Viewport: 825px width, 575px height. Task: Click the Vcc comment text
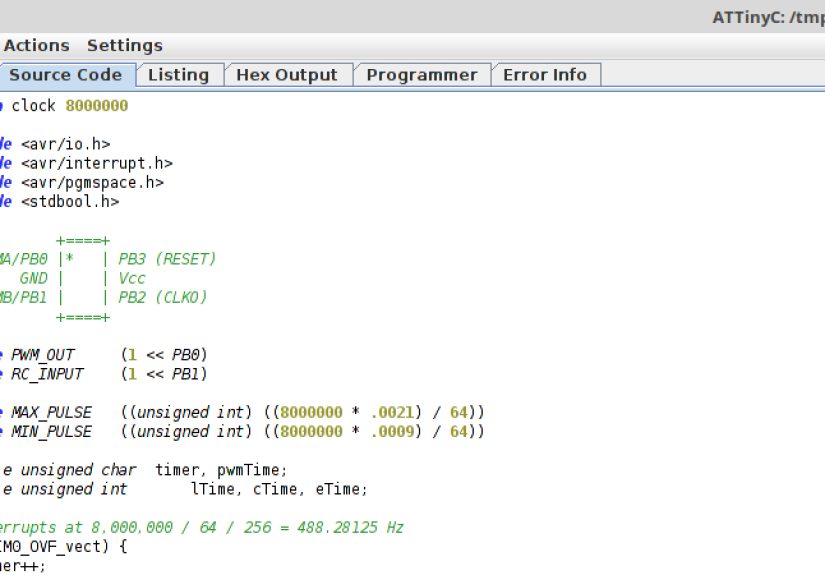(x=132, y=278)
